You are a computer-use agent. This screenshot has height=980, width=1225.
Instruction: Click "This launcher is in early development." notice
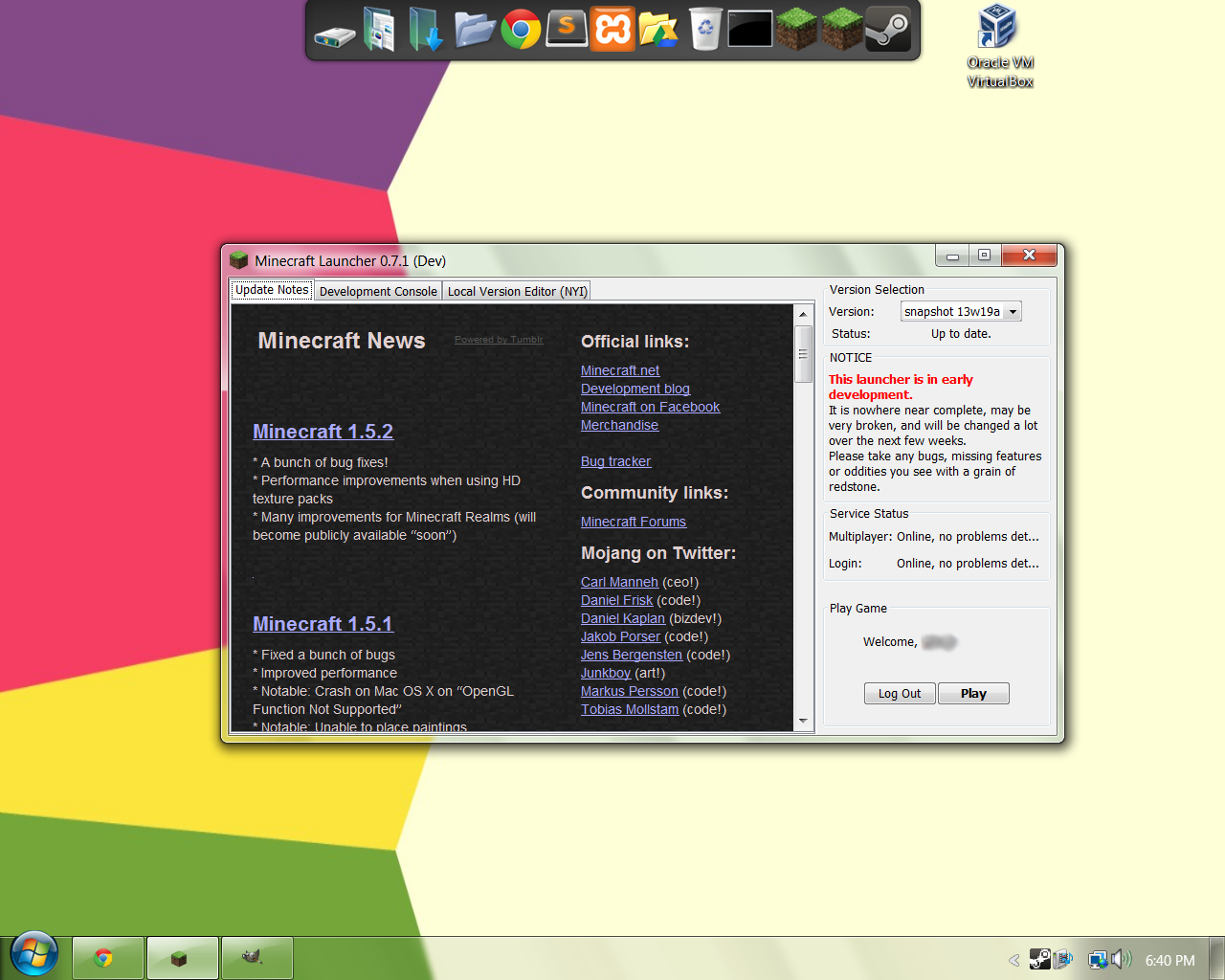pos(901,387)
